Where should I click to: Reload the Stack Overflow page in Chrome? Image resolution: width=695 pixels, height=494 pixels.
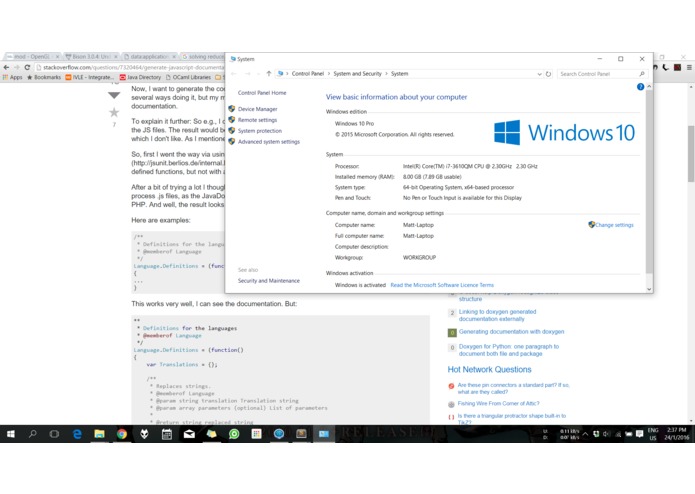click(27, 67)
